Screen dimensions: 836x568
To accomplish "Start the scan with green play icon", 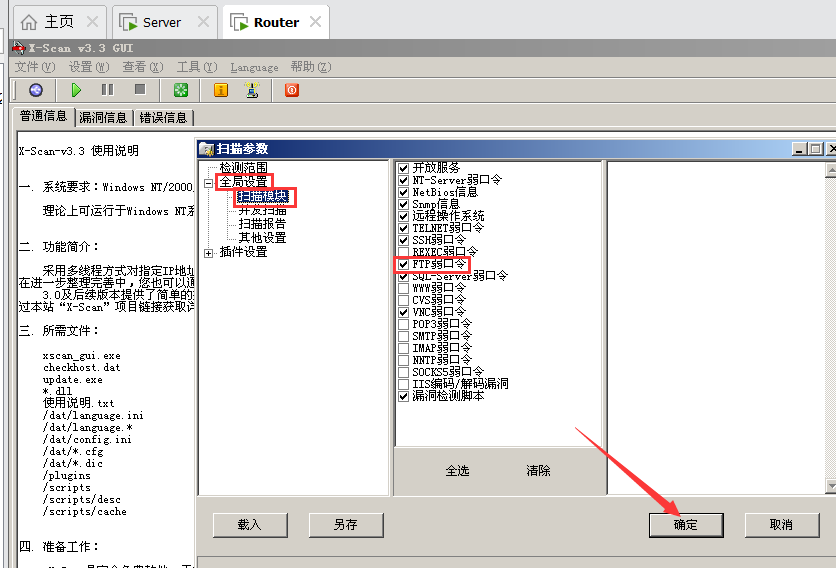I will point(76,90).
